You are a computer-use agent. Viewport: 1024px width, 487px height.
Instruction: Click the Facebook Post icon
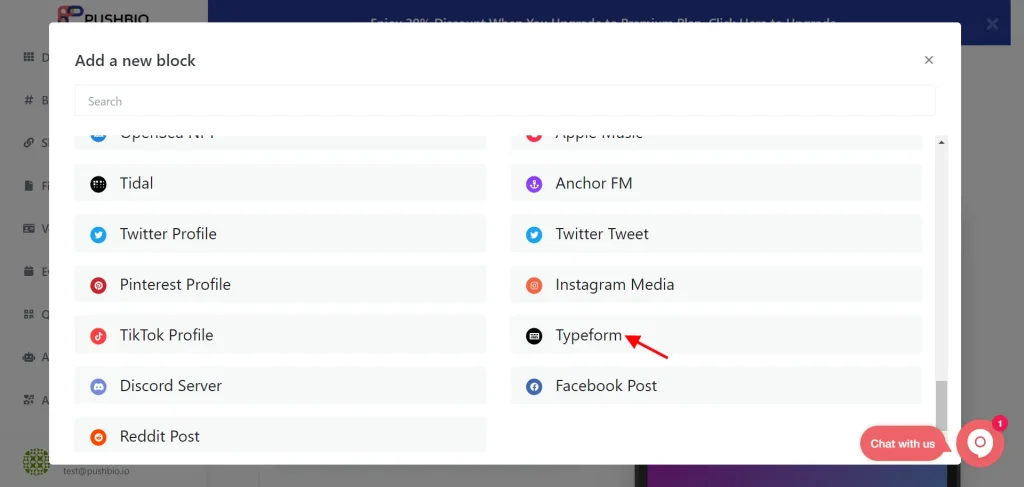click(534, 386)
